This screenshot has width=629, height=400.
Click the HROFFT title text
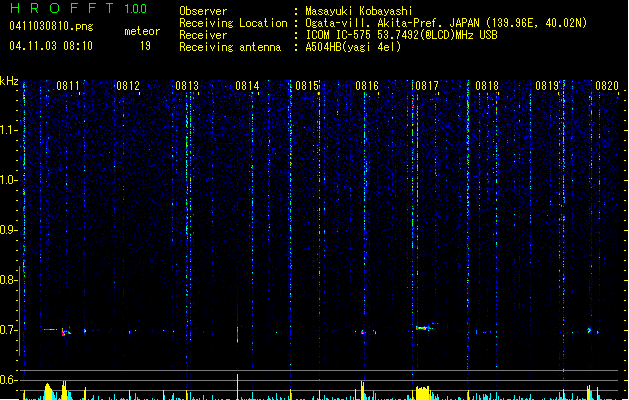pyautogui.click(x=62, y=8)
